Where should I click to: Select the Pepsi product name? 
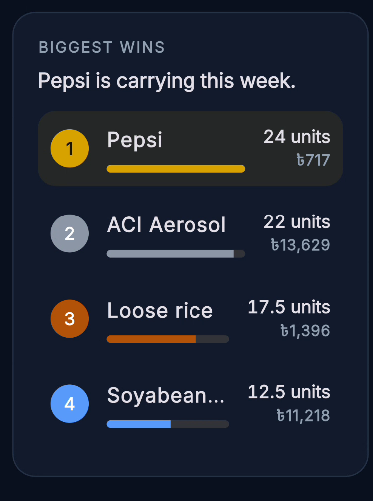[x=135, y=140]
